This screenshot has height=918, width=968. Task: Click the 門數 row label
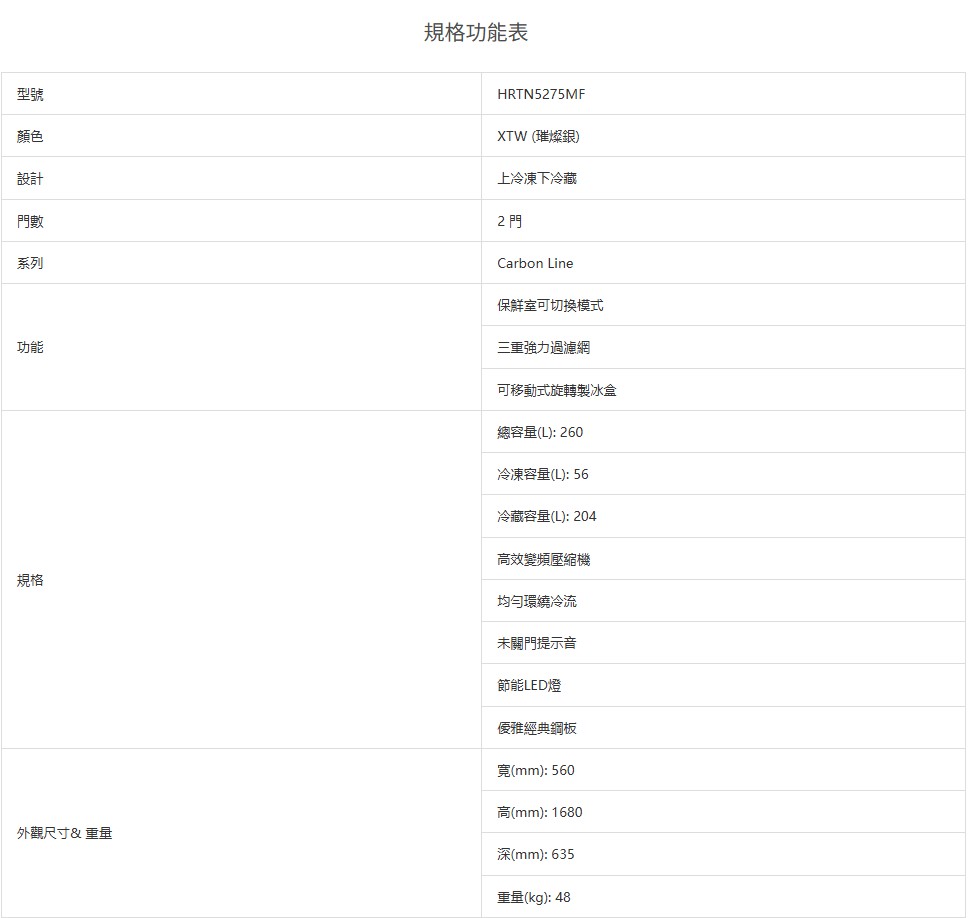[x=30, y=221]
